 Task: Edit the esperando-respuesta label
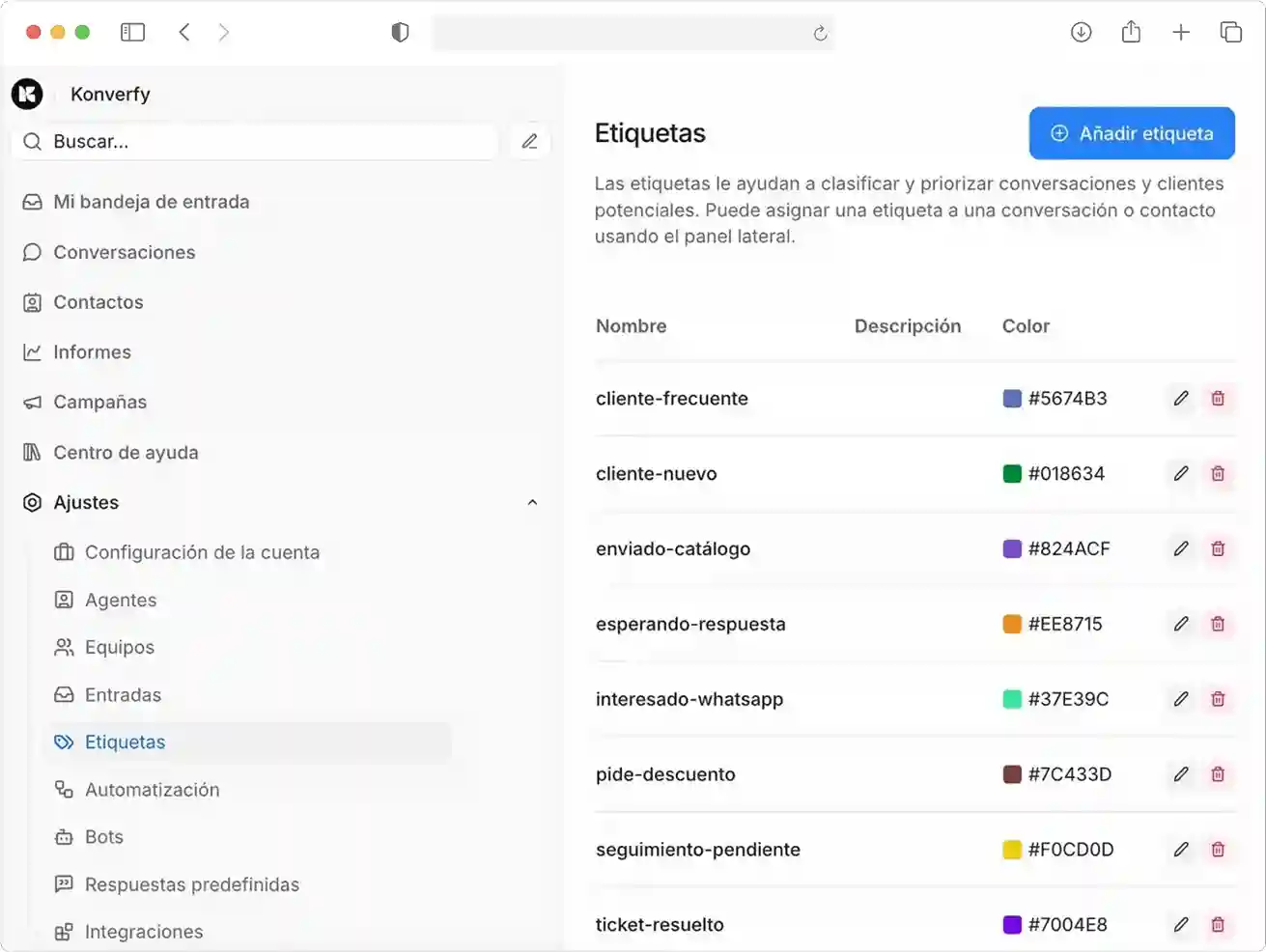tap(1181, 624)
